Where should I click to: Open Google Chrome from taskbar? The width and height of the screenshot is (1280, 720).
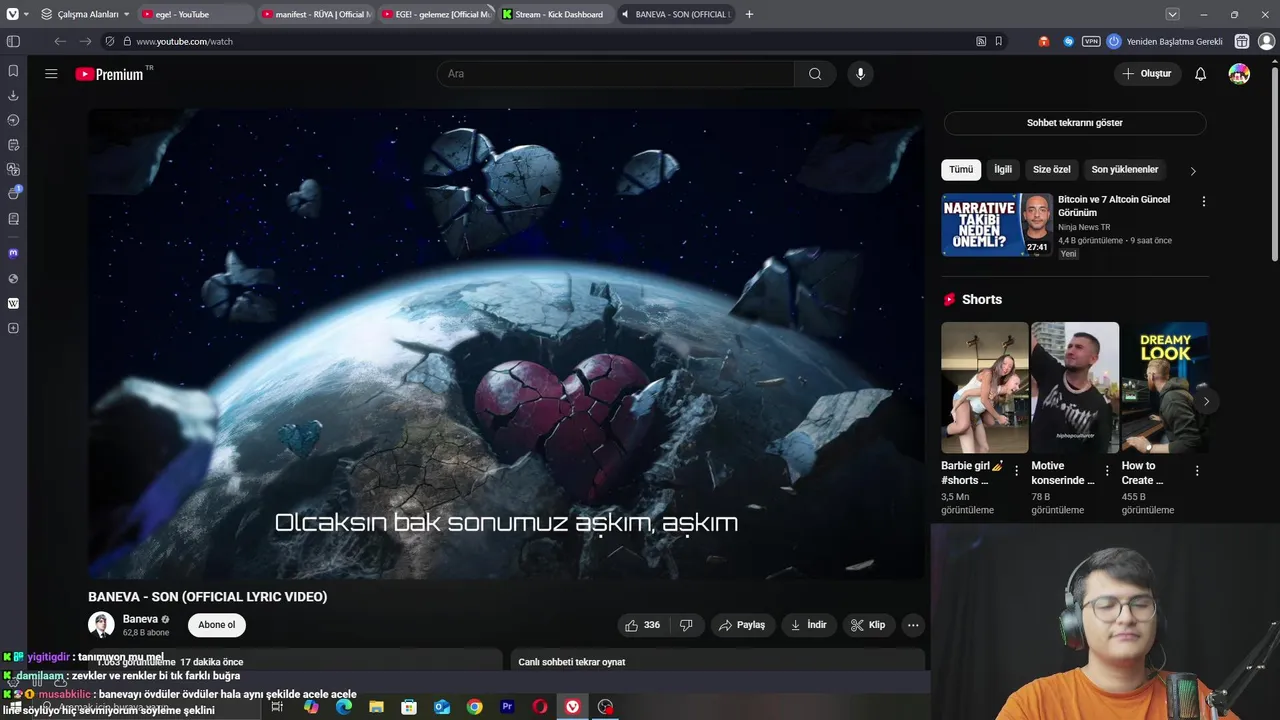tap(475, 707)
